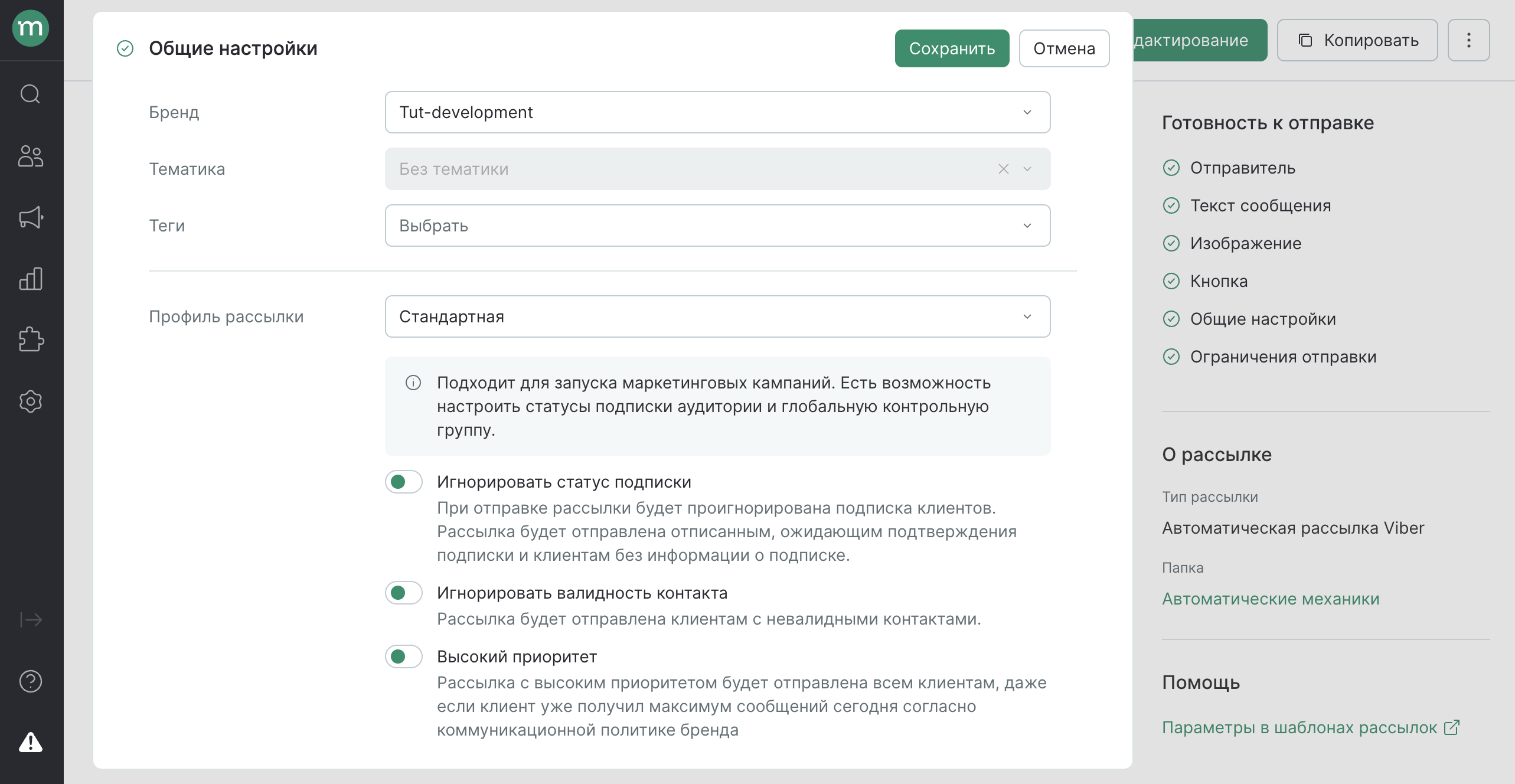Open the settings gear in sidebar
Image resolution: width=1515 pixels, height=784 pixels.
point(31,401)
